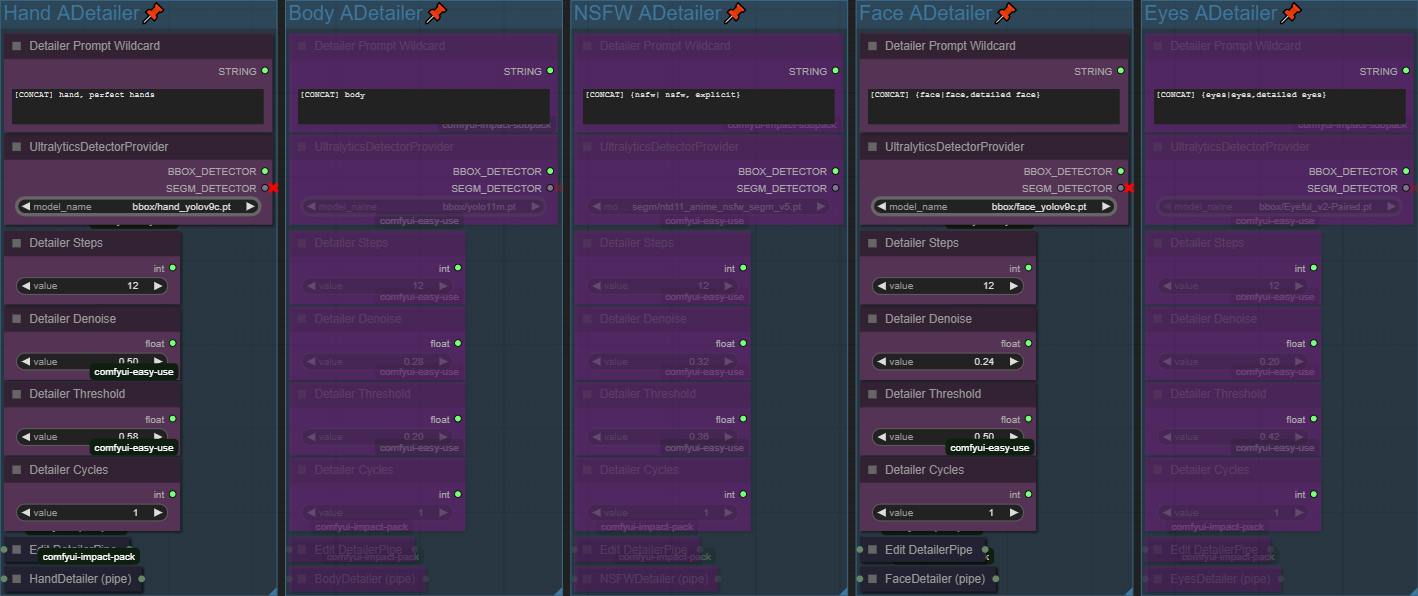Image resolution: width=1418 pixels, height=596 pixels.
Task: Click collapse dot of HandDetailer (pipe) node
Action: point(17,579)
